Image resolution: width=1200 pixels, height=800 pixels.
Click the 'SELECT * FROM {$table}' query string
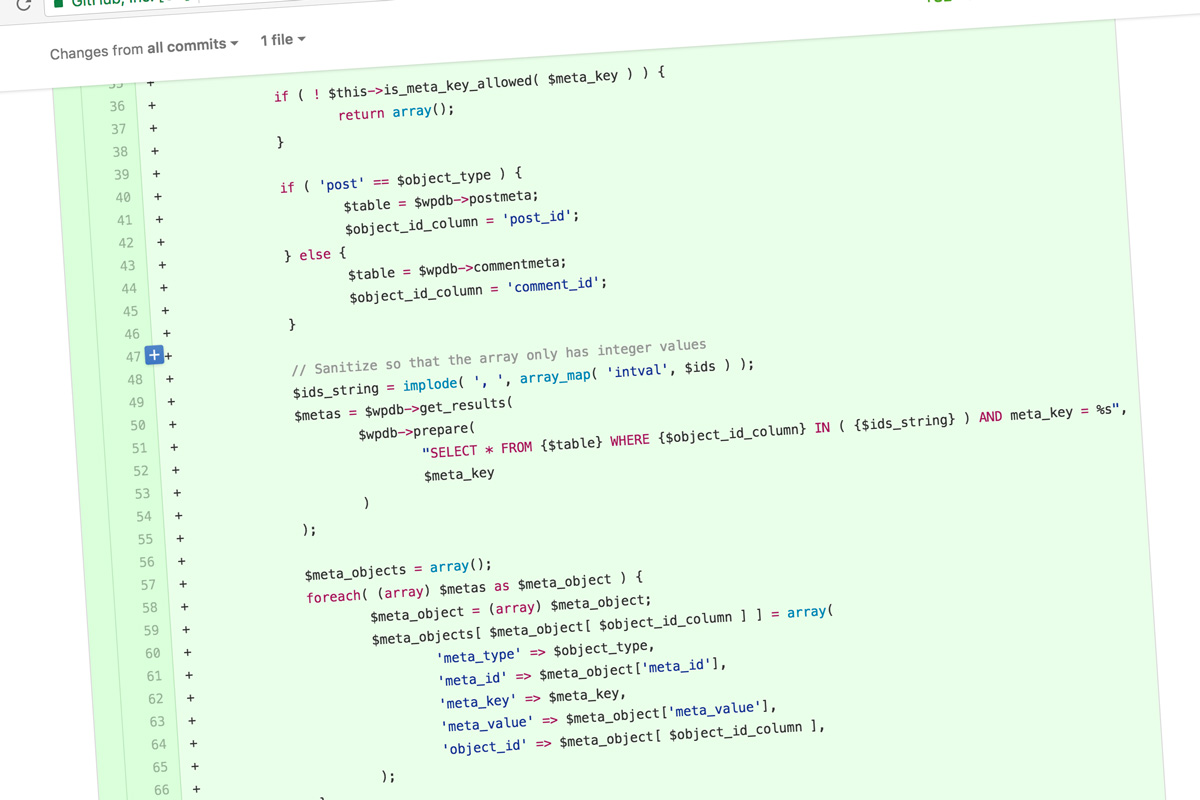(512, 446)
